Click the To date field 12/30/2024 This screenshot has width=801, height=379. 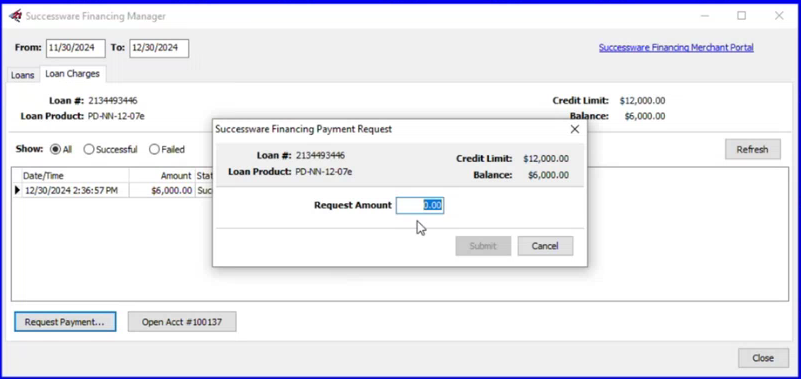[159, 48]
